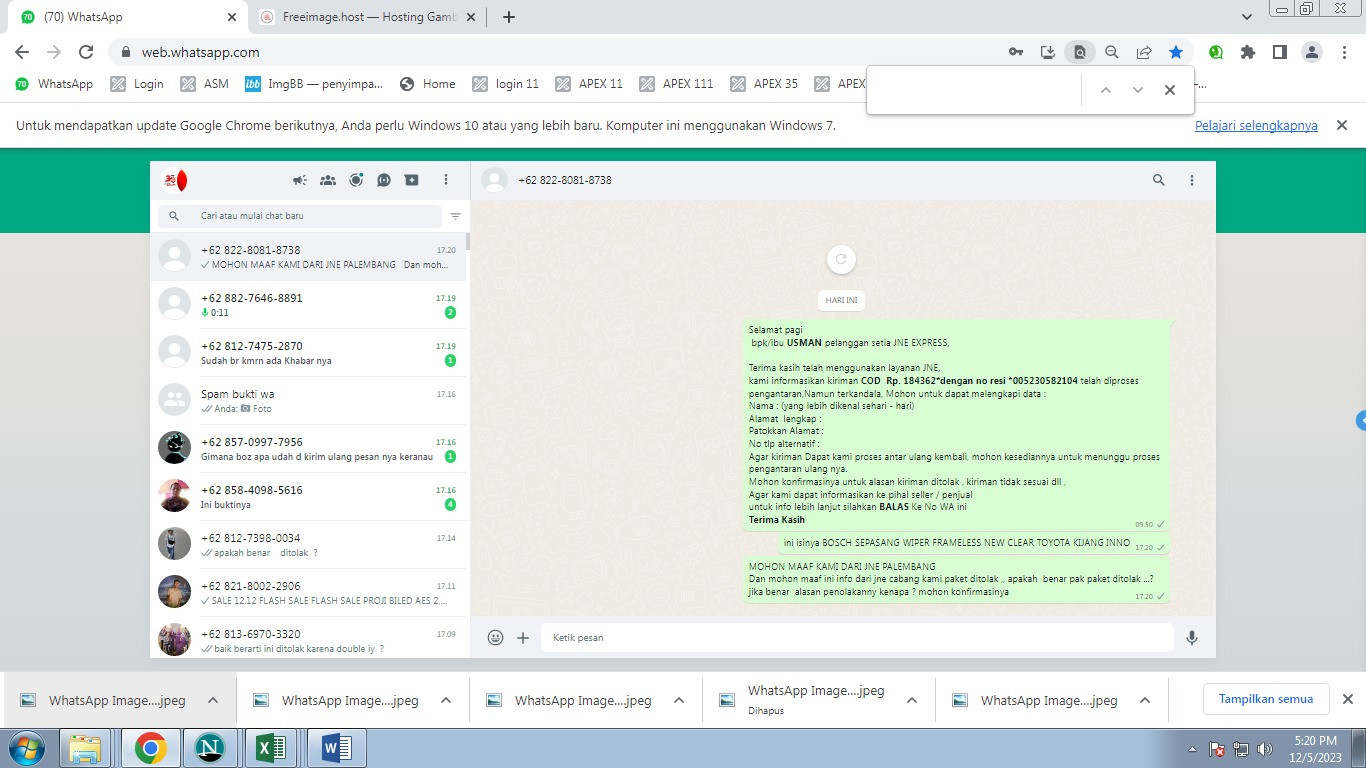Open chat with +62 821-8002-2906
Image resolution: width=1366 pixels, height=768 pixels.
point(308,593)
